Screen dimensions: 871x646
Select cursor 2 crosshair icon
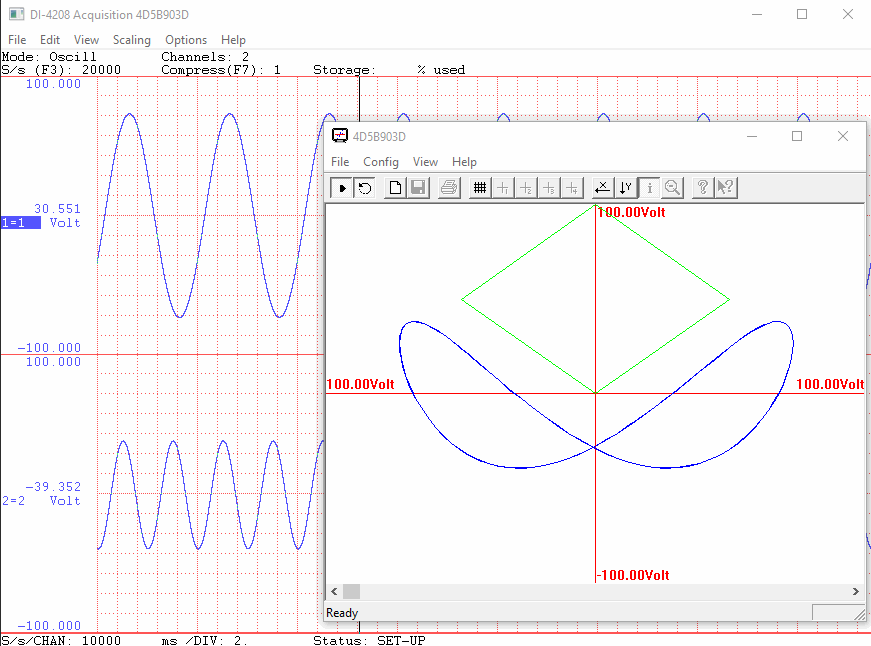(x=525, y=188)
